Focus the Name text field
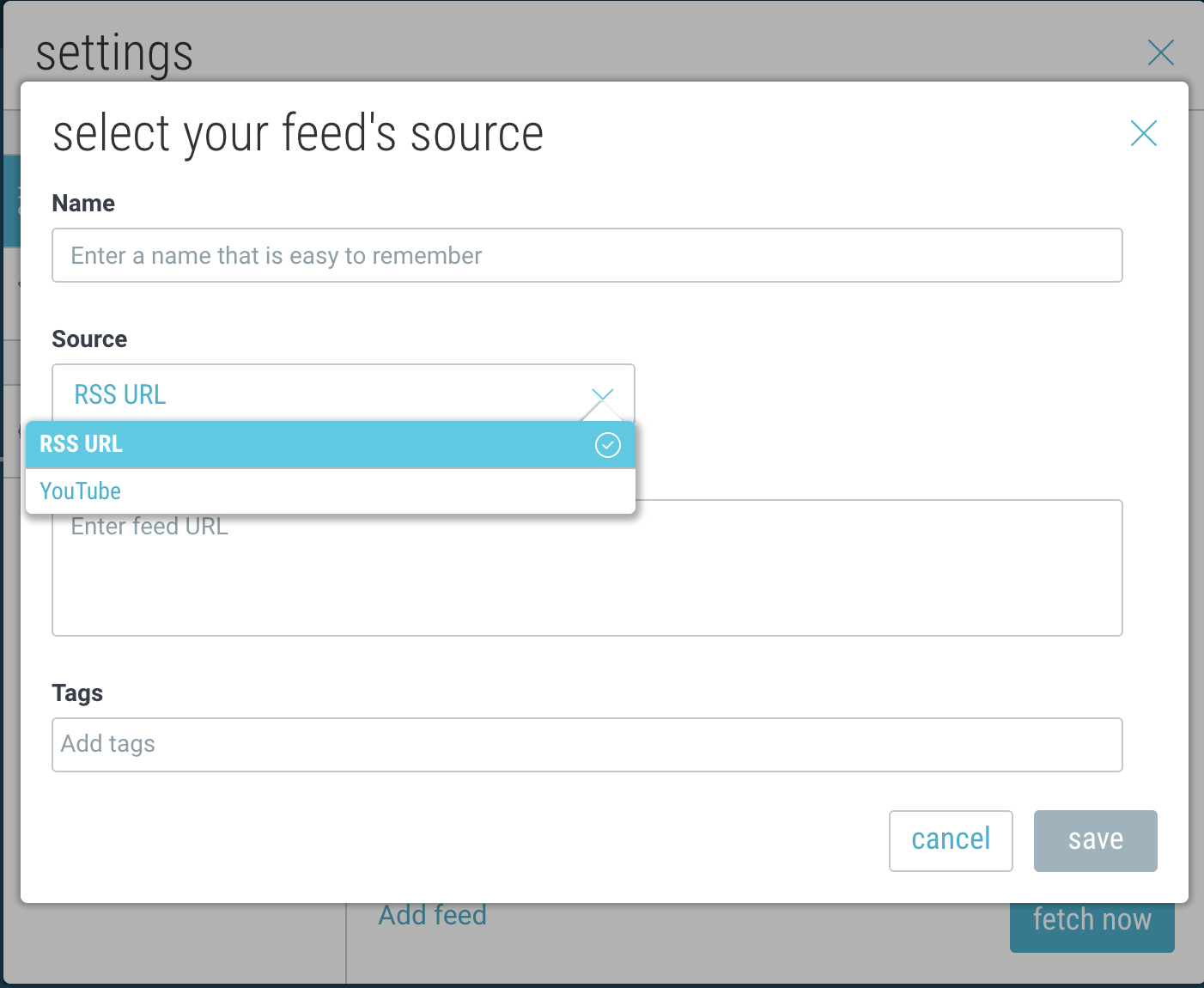The width and height of the screenshot is (1204, 988). (587, 255)
